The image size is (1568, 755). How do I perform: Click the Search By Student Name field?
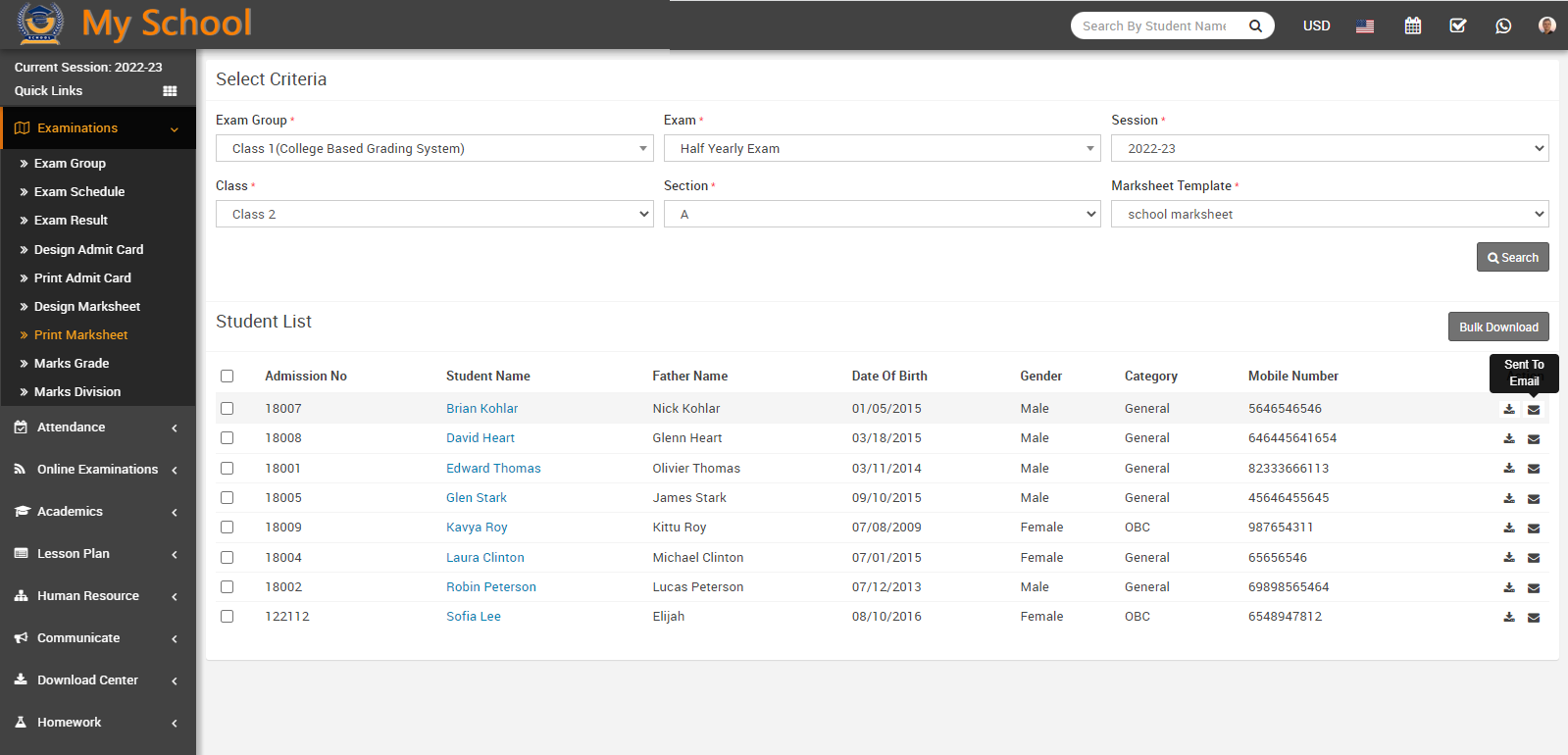point(1155,25)
